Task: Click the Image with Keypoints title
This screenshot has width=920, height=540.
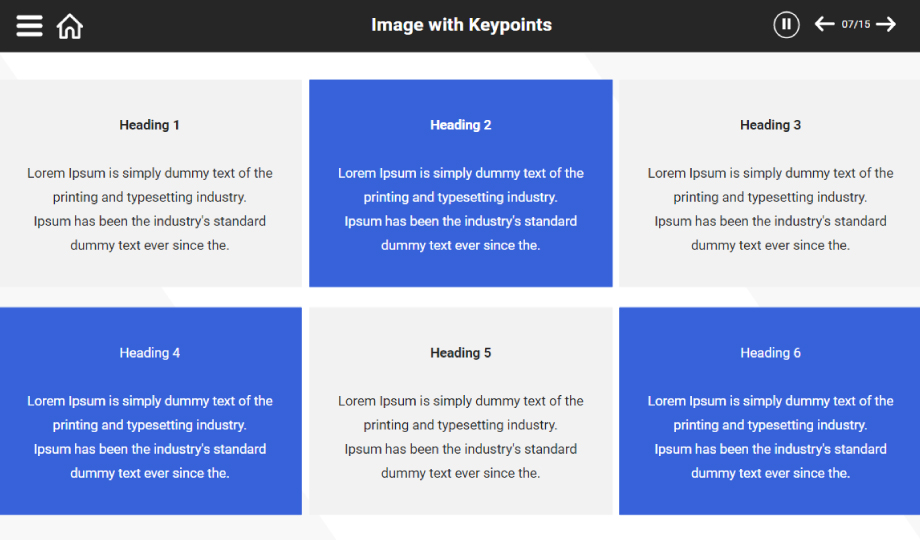Action: point(461,25)
